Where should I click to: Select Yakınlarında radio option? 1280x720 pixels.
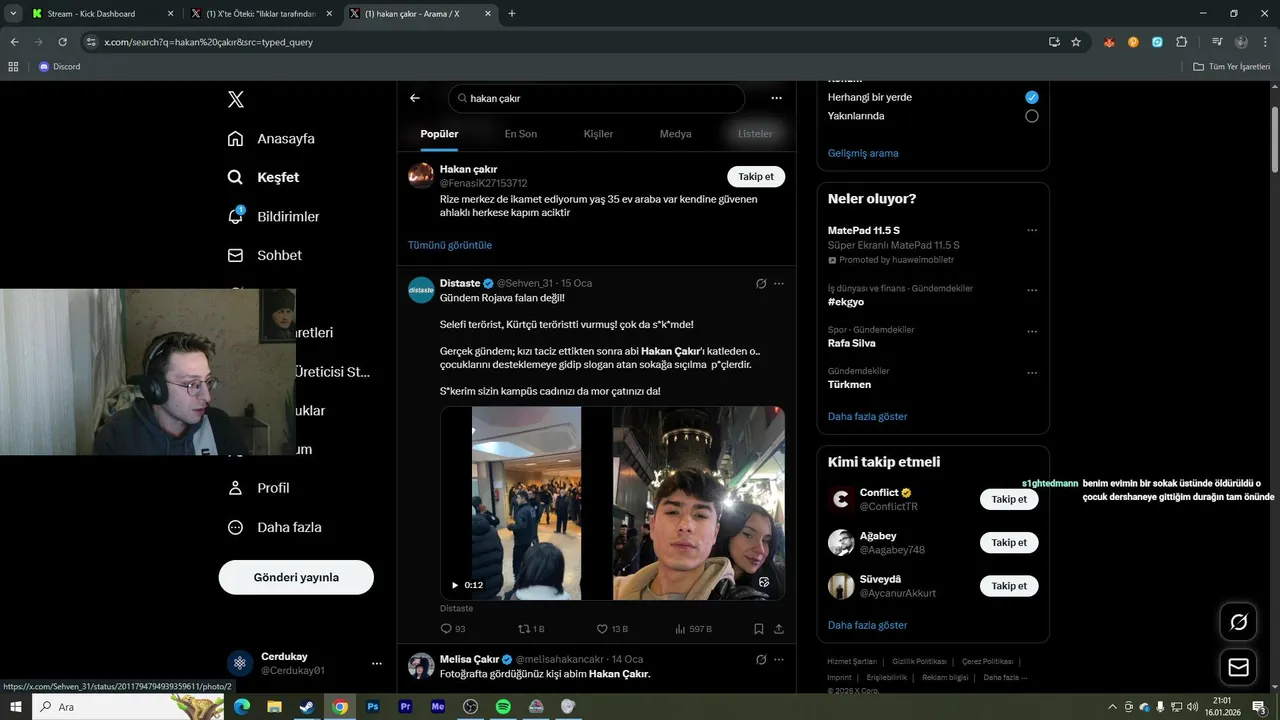pyautogui.click(x=1032, y=116)
